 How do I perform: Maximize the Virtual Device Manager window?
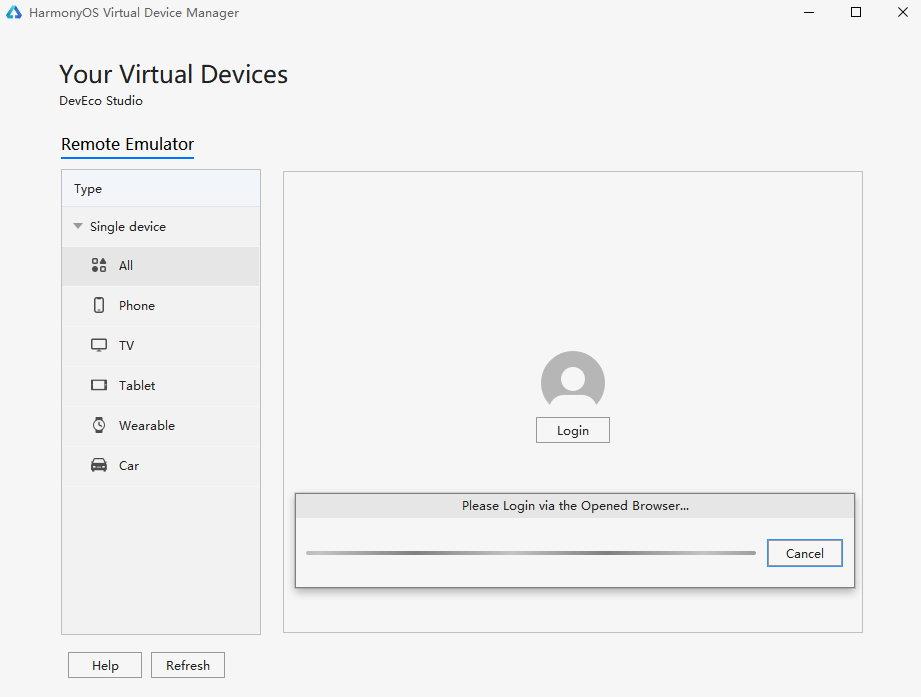856,12
